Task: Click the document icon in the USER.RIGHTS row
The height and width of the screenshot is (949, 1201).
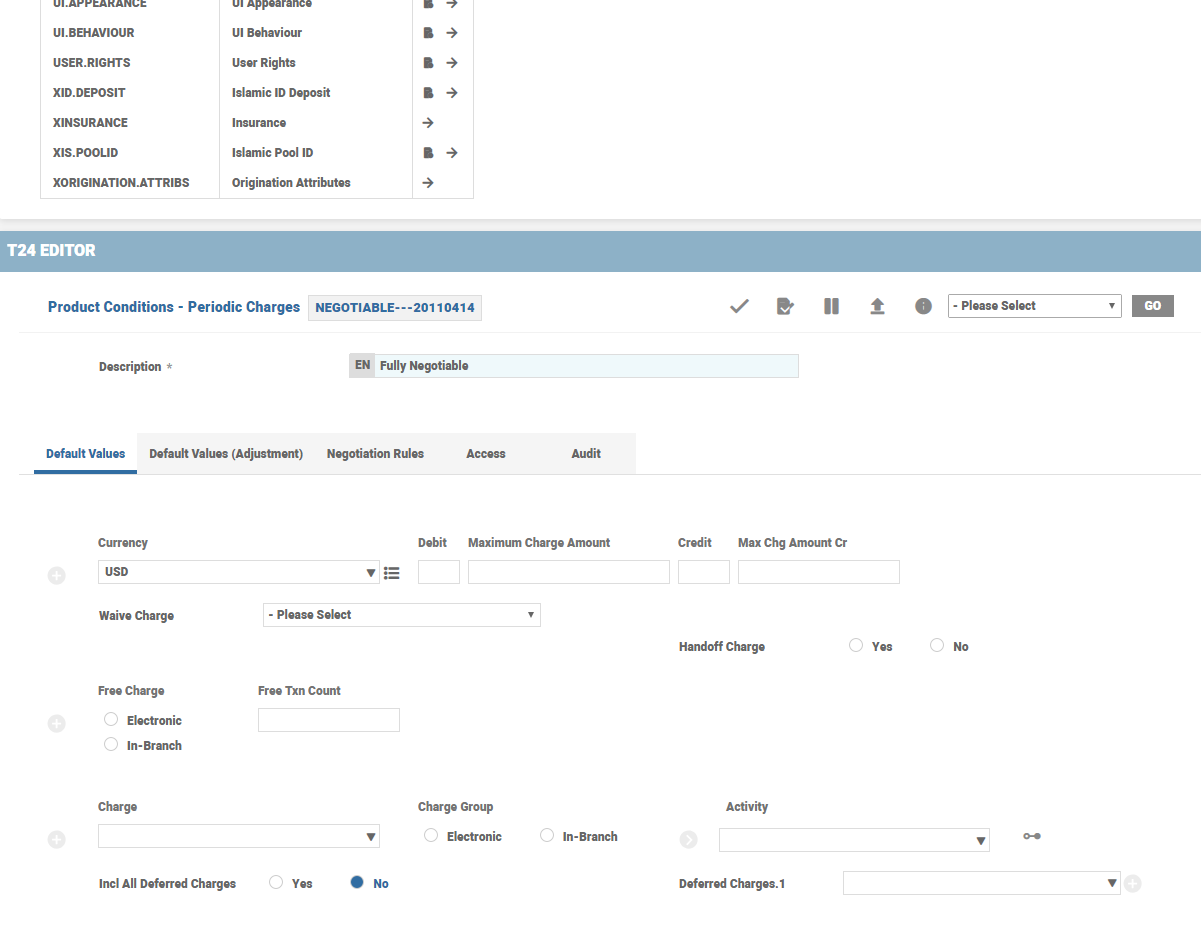Action: [x=428, y=63]
